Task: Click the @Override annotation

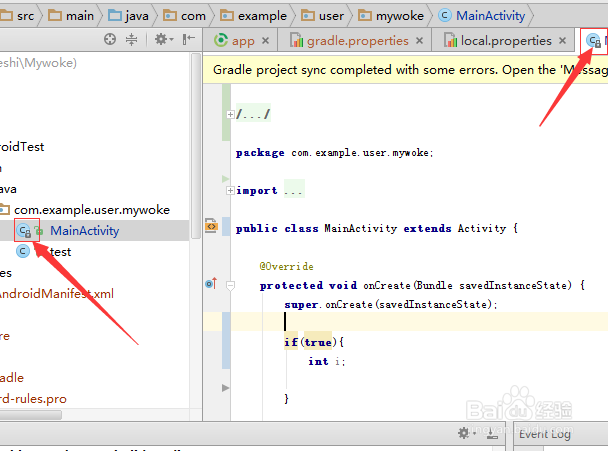Action: [x=286, y=266]
